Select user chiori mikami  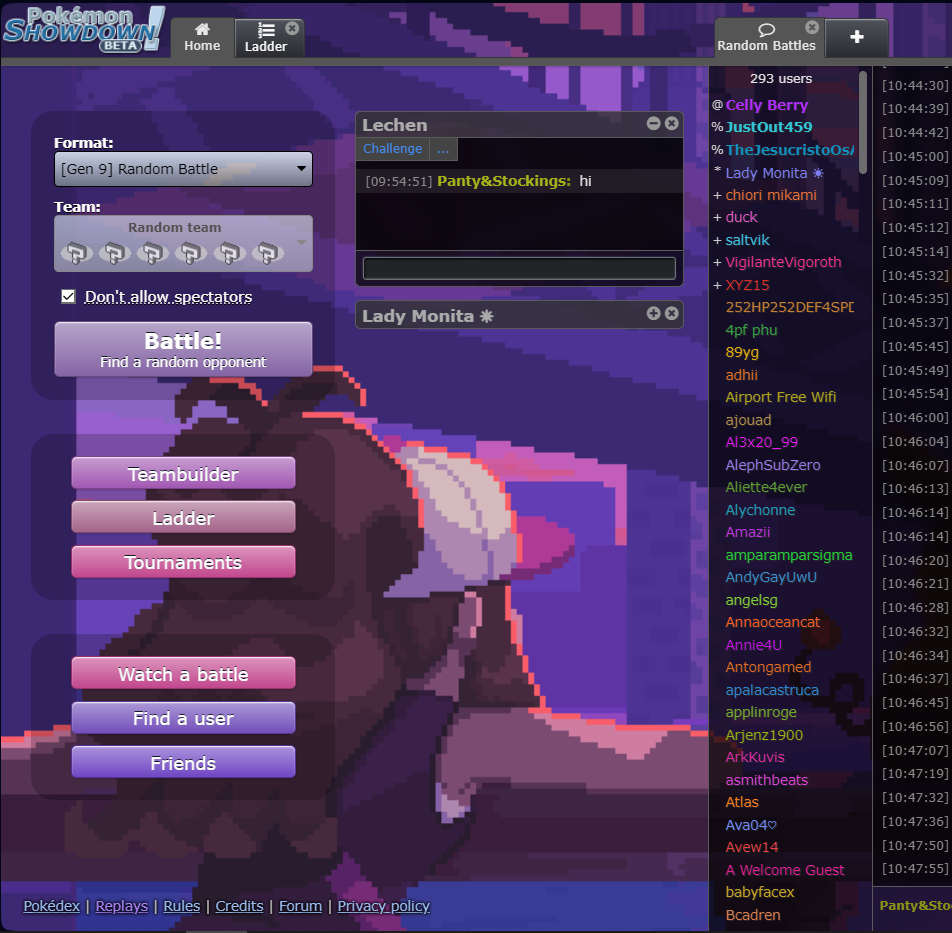pyautogui.click(x=771, y=195)
